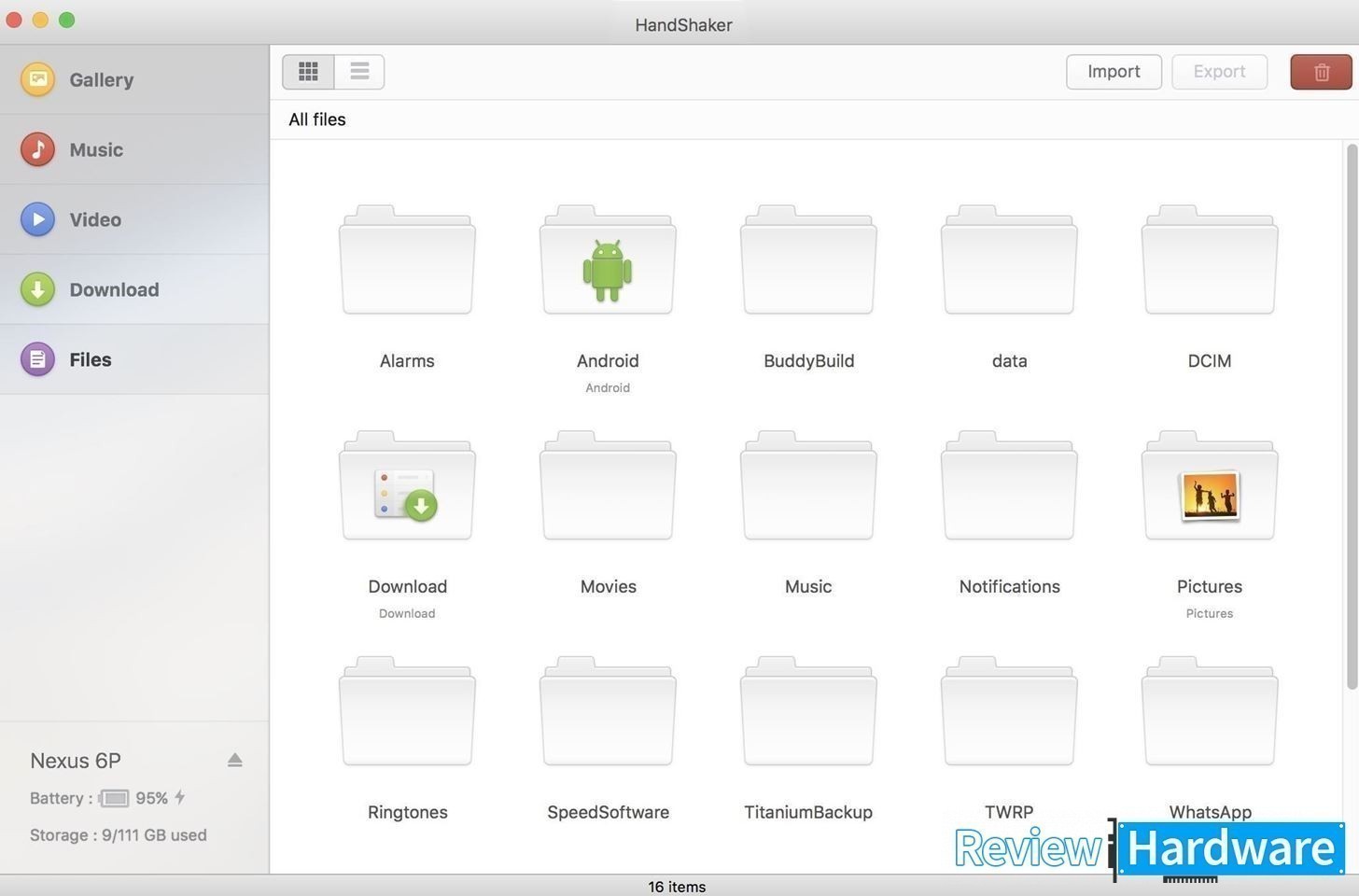Select the Music folder icon in files
The image size is (1359, 896).
[808, 485]
